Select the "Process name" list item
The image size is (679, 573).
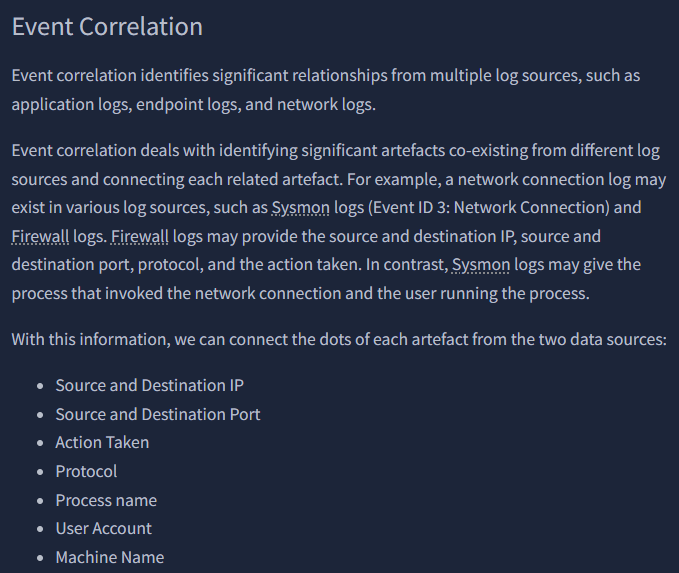(106, 500)
